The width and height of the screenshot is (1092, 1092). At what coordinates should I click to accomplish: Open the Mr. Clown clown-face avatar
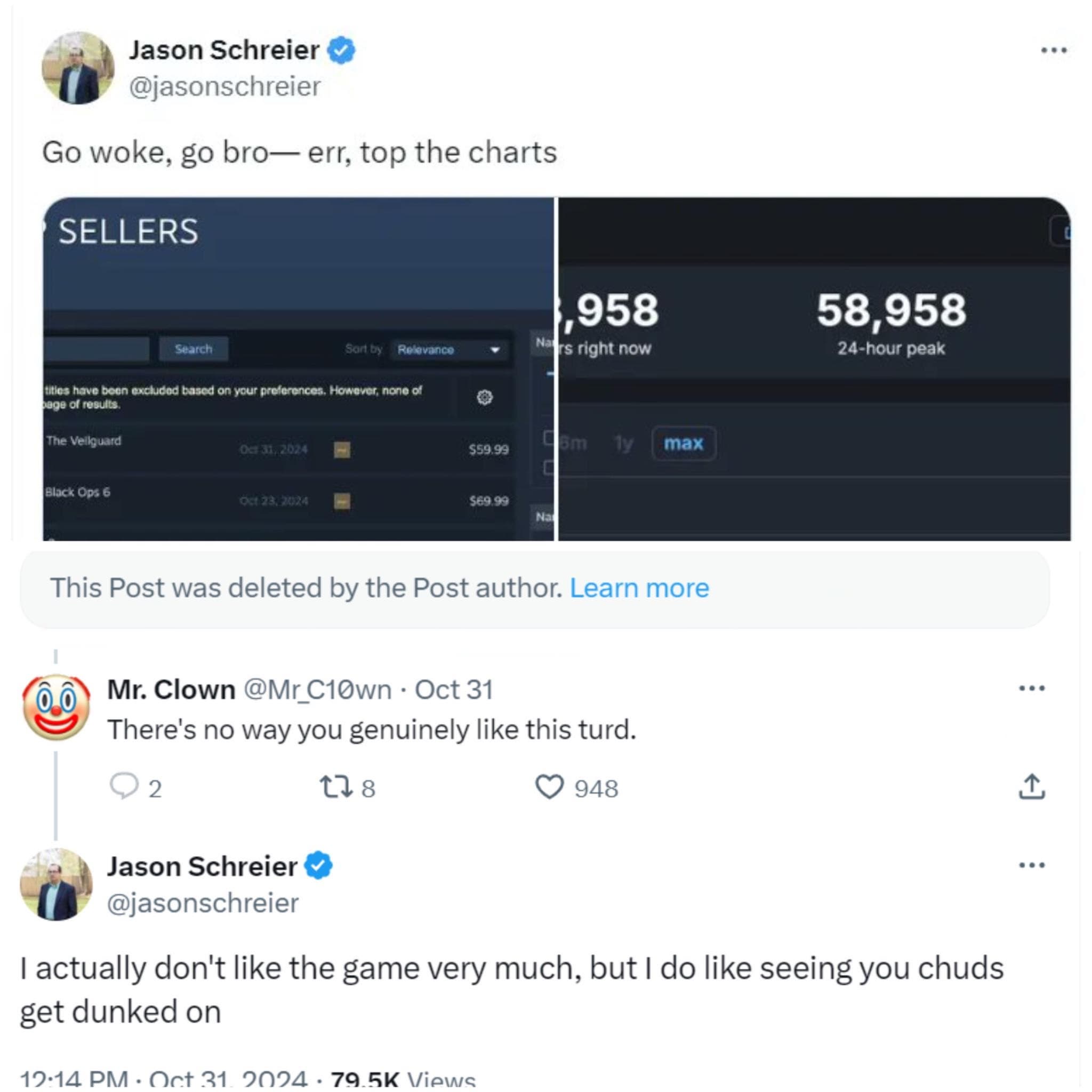click(x=56, y=707)
